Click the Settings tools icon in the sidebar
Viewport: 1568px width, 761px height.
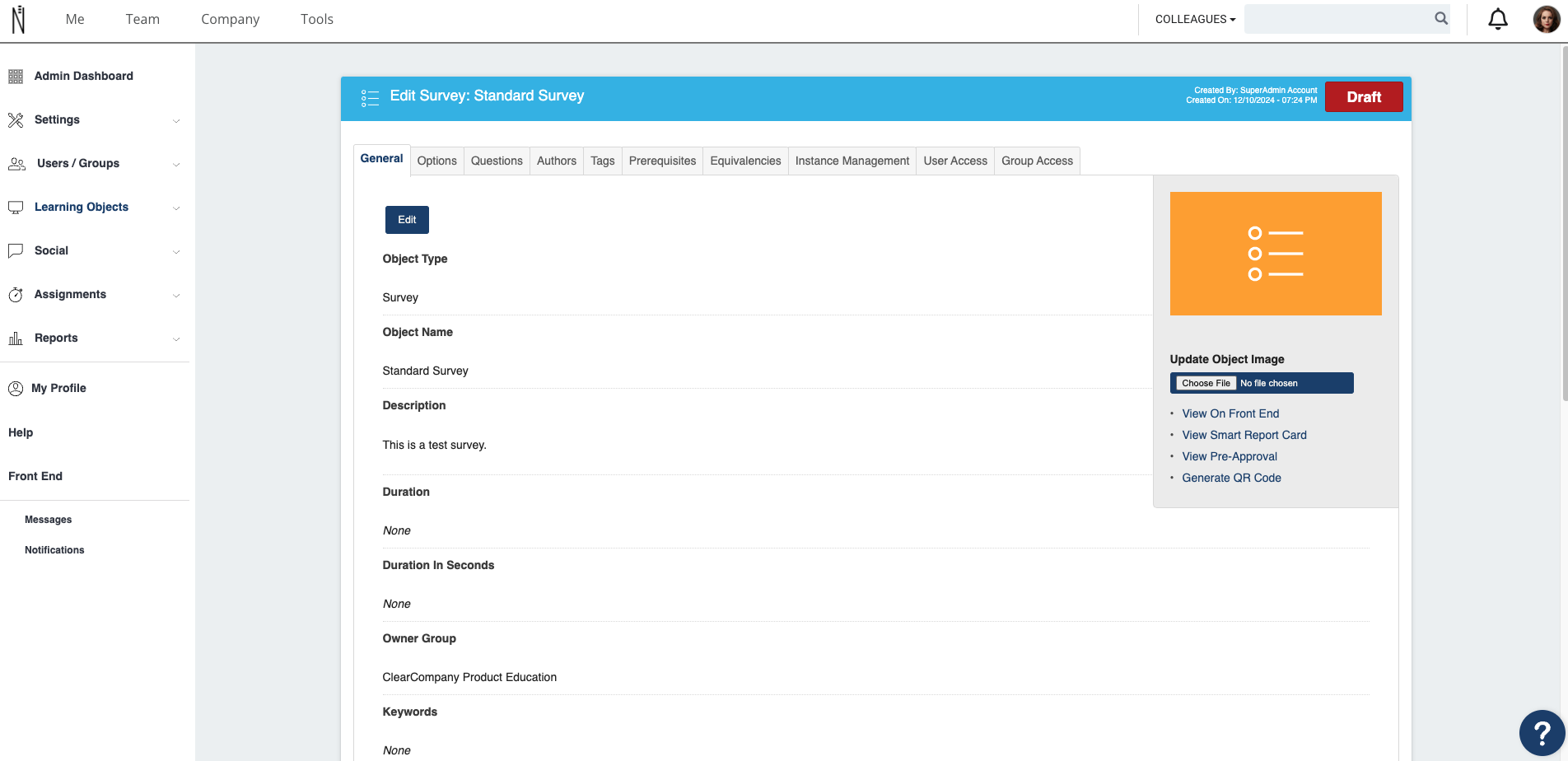(x=16, y=120)
